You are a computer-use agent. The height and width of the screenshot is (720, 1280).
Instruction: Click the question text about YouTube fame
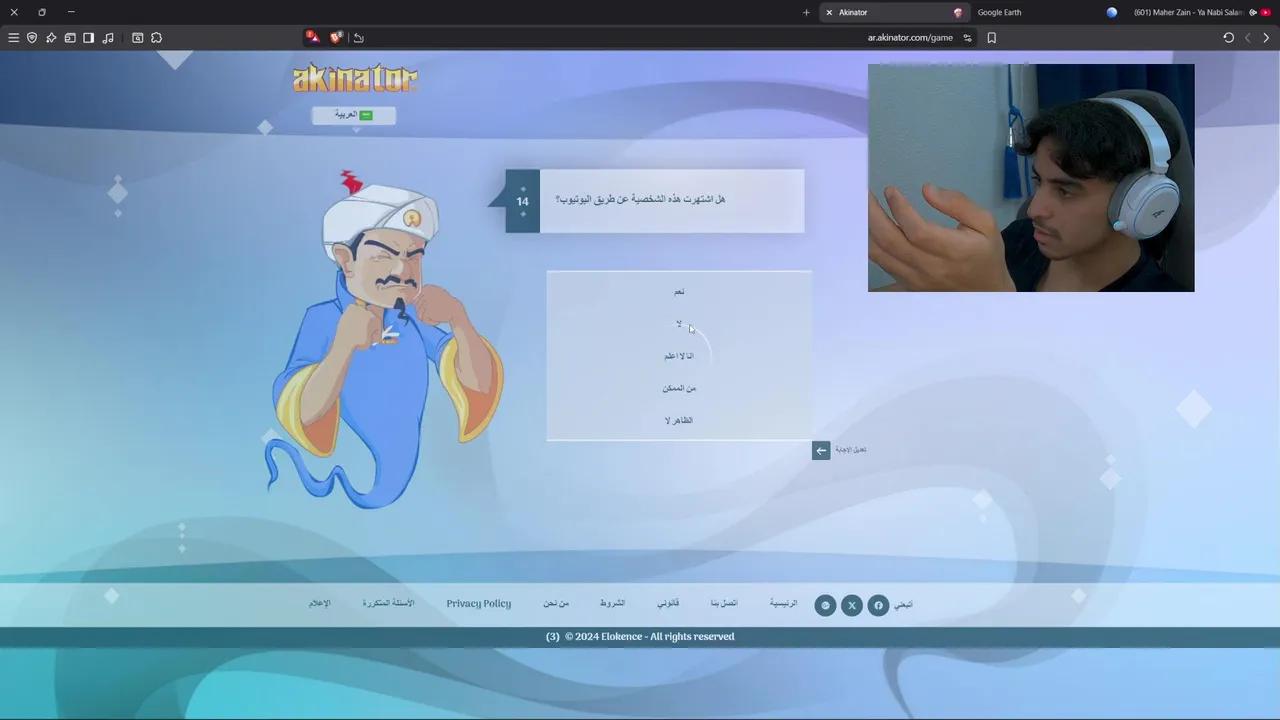[640, 199]
